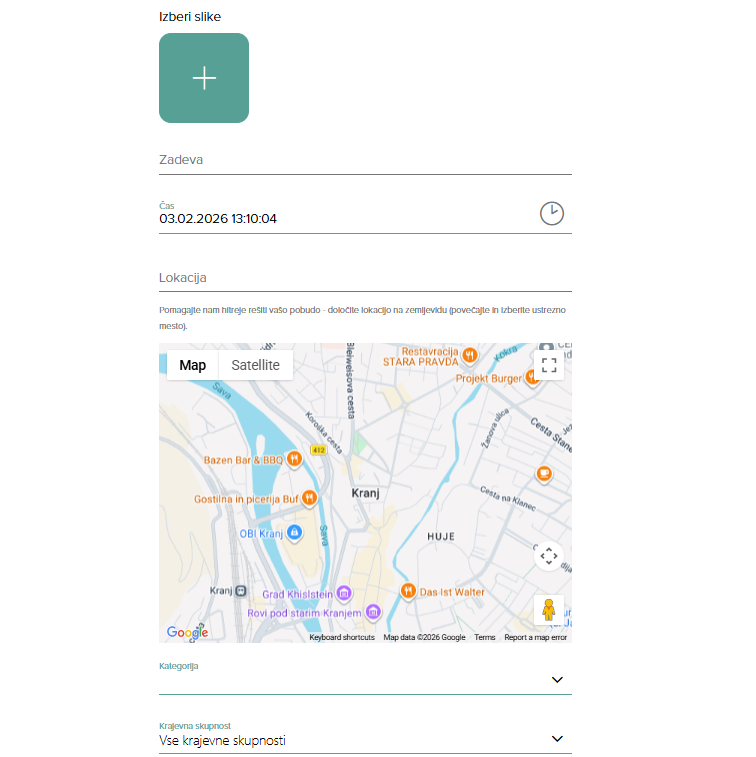Image resolution: width=756 pixels, height=757 pixels.
Task: Click Bazen Bar & BBQ restaurant marker
Action: (x=294, y=459)
